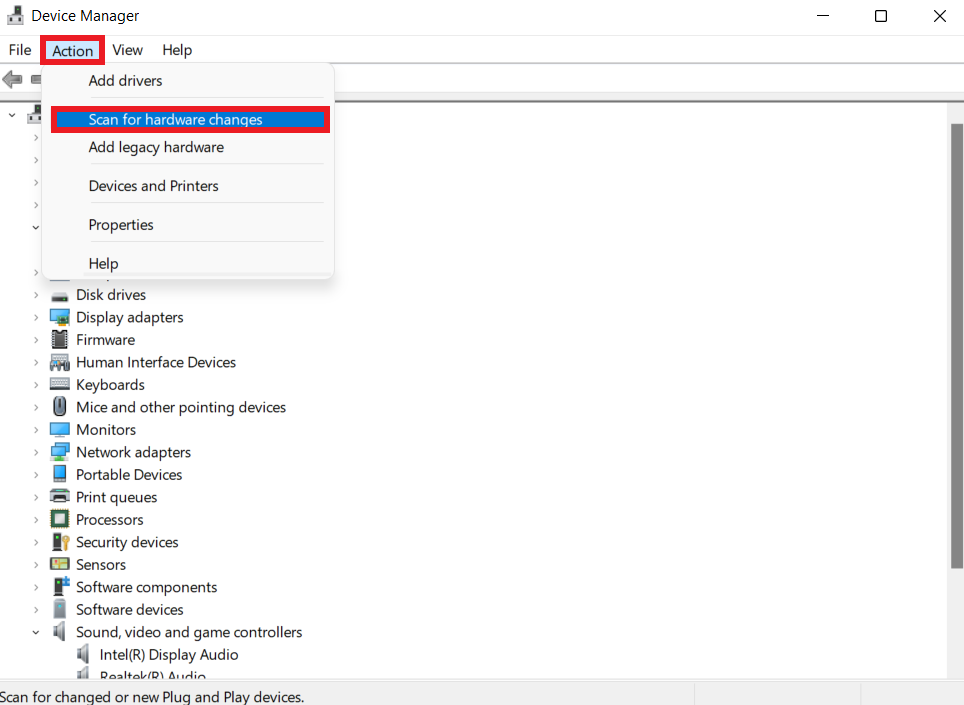Screen dimensions: 964x705
Task: Click the Network adapters icon
Action: point(60,452)
